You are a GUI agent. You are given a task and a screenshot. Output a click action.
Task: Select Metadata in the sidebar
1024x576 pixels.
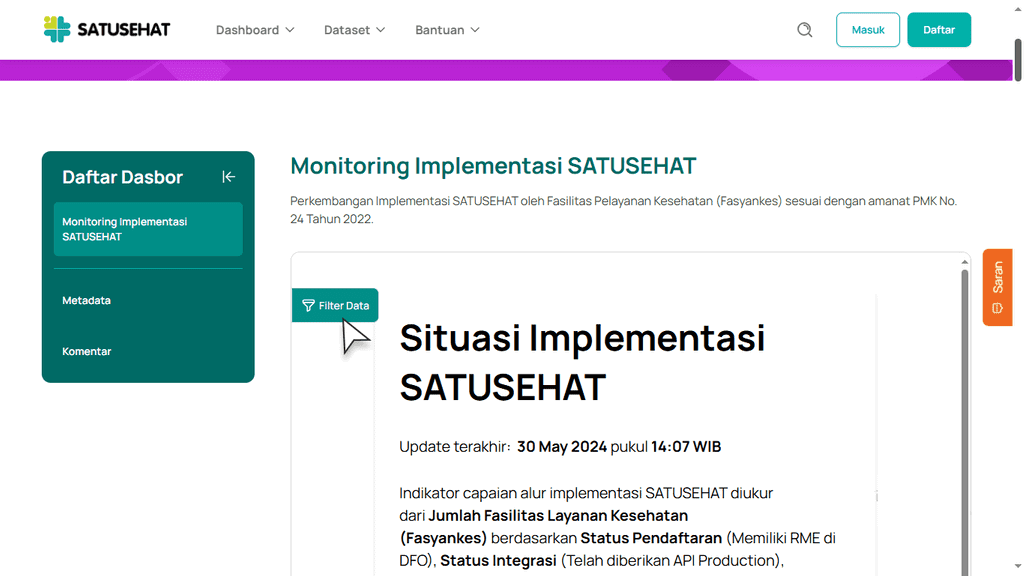click(86, 300)
